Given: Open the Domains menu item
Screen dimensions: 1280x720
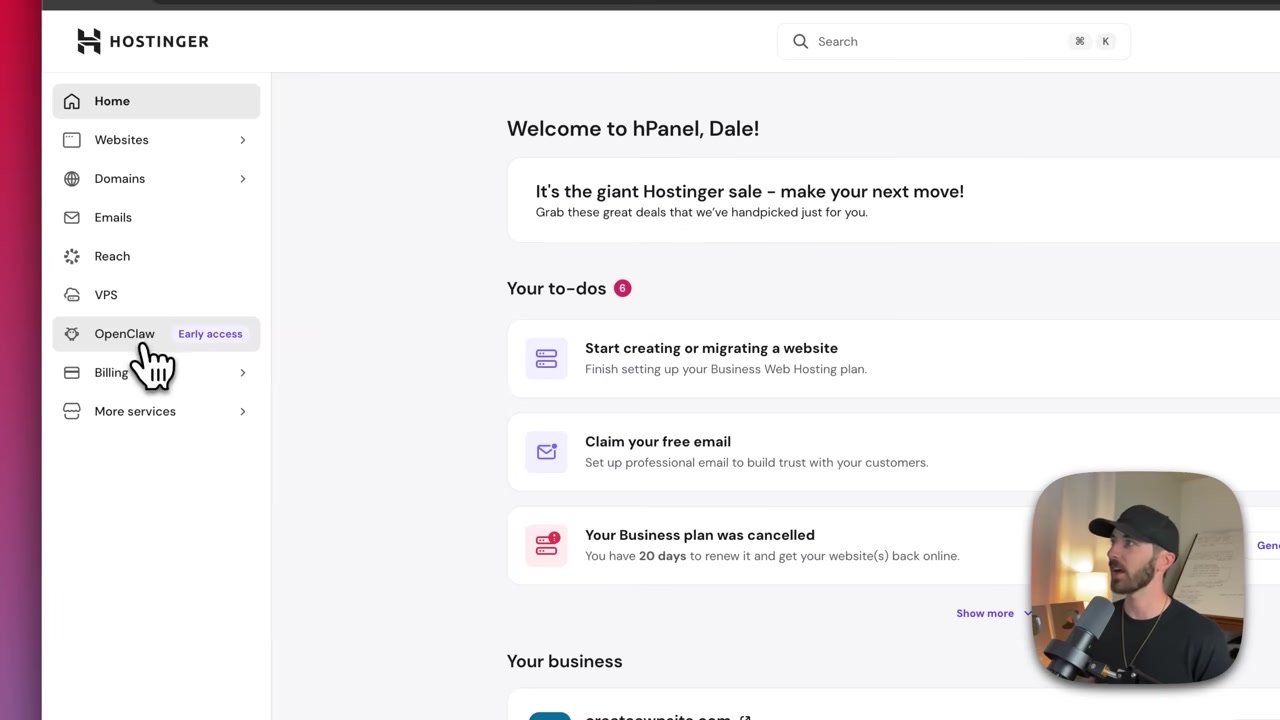Looking at the screenshot, I should pos(156,179).
